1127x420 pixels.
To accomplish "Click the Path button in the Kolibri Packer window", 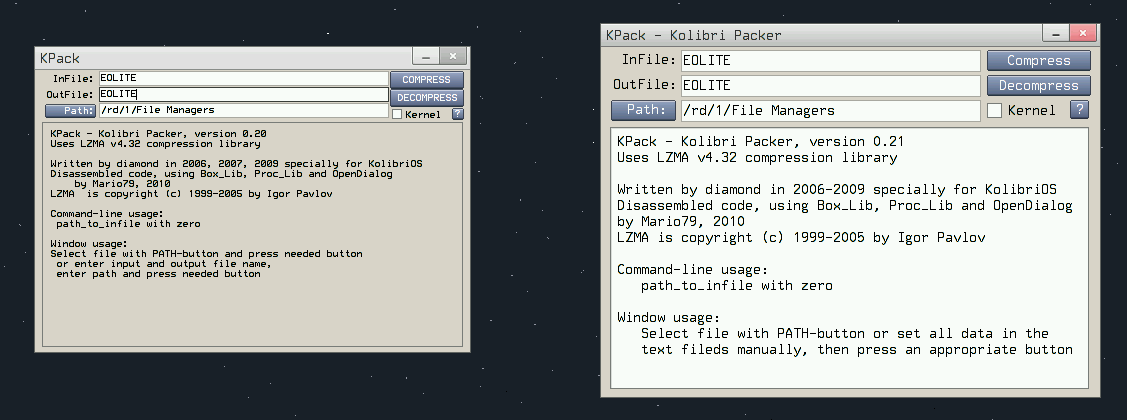I will (x=643, y=110).
